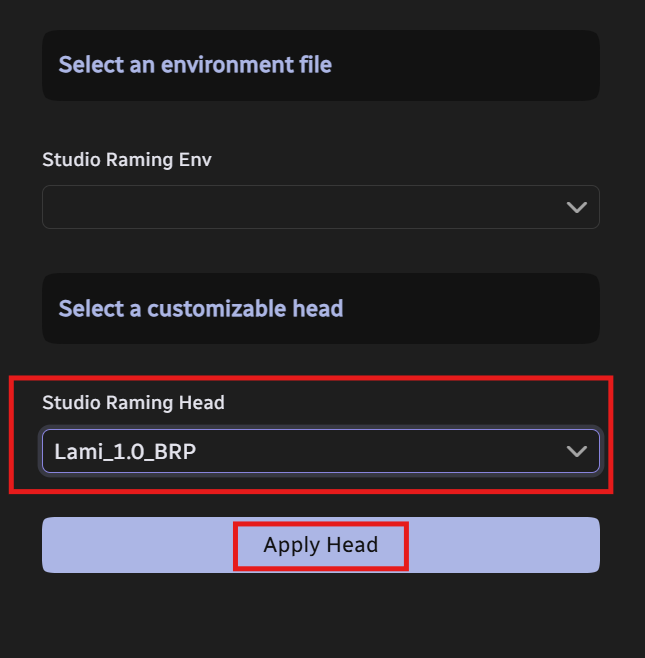Click the 'Select an environment file' heading
Image resolution: width=645 pixels, height=658 pixels.
(x=195, y=65)
